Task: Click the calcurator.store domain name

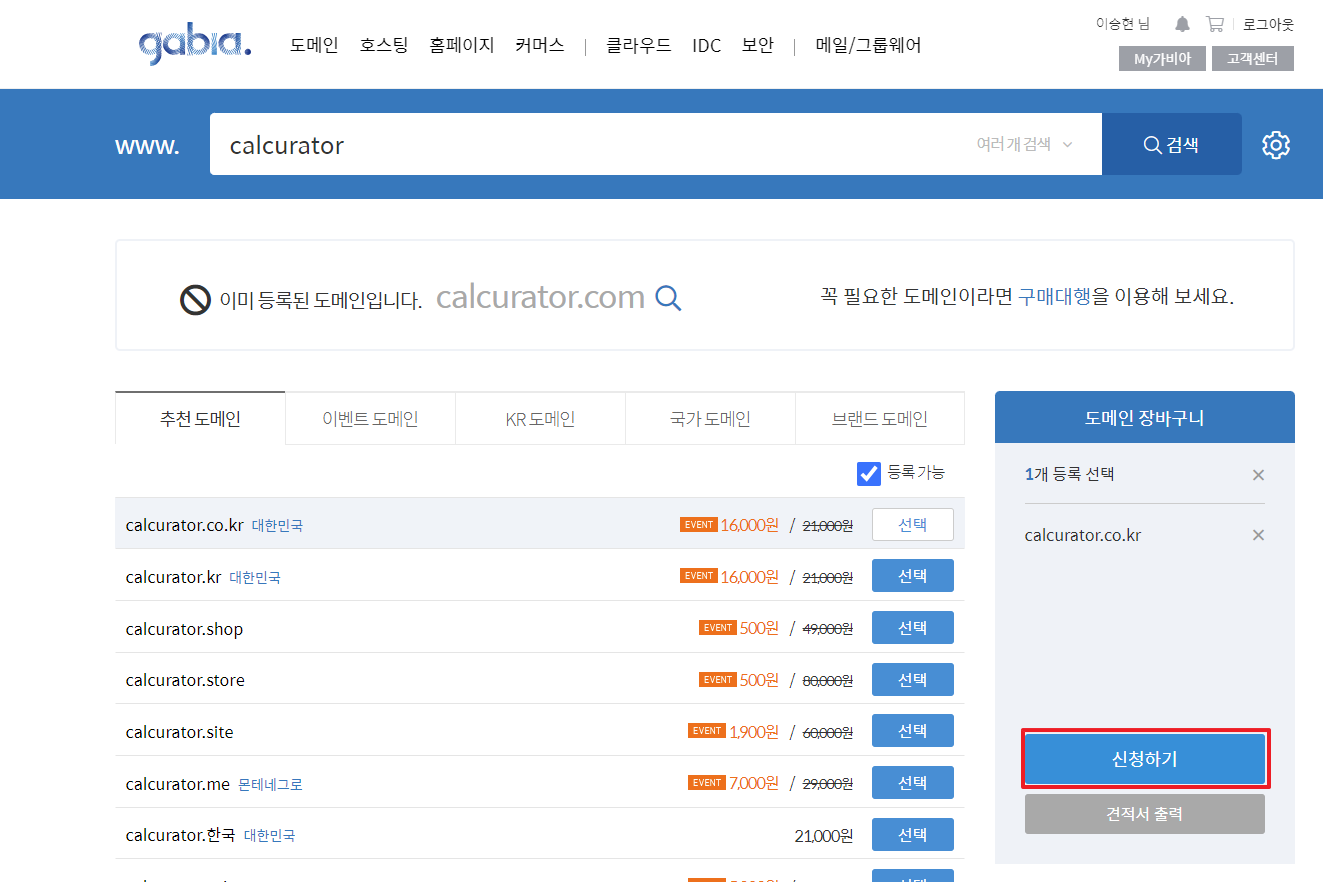Action: pos(185,680)
